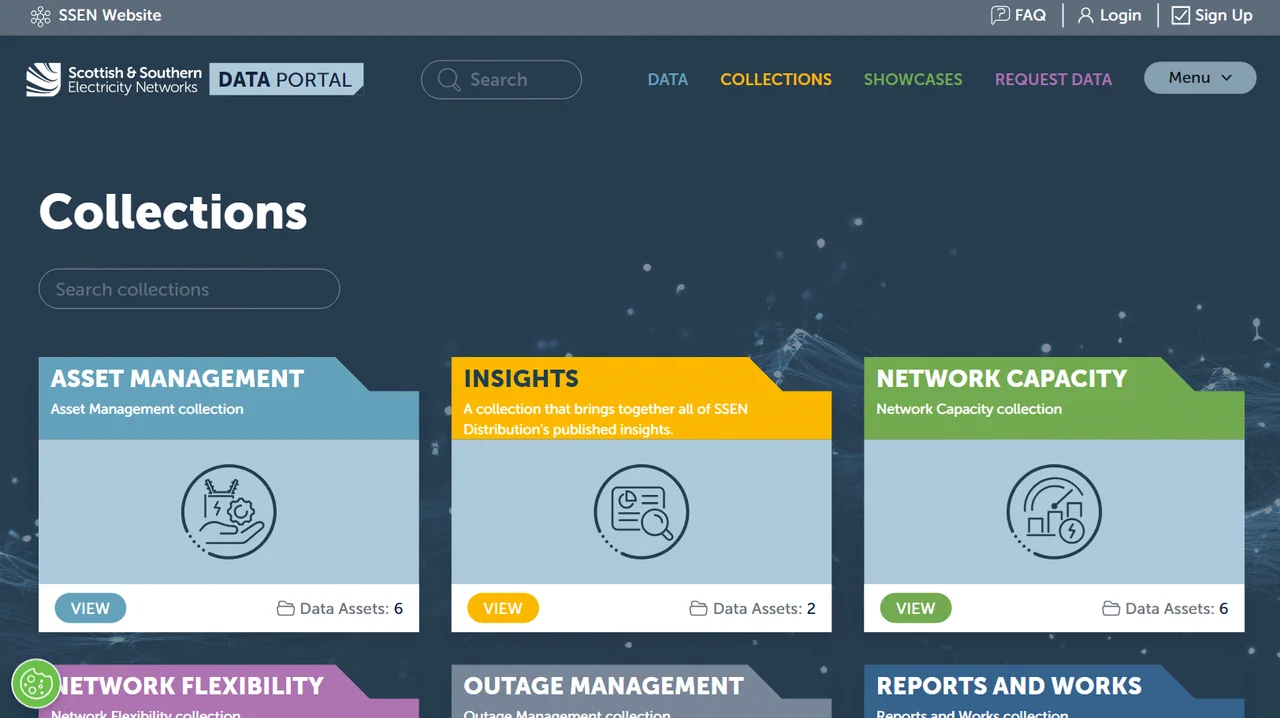Image resolution: width=1280 pixels, height=718 pixels.
Task: Open the DATA navigation tab
Action: 667,80
